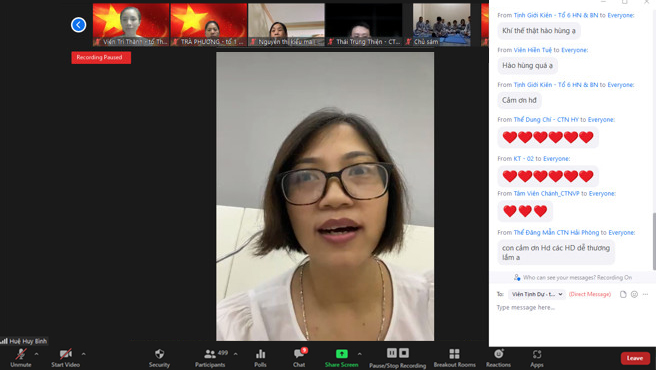Click the green Share Screen icon
The width and height of the screenshot is (656, 370).
[341, 354]
